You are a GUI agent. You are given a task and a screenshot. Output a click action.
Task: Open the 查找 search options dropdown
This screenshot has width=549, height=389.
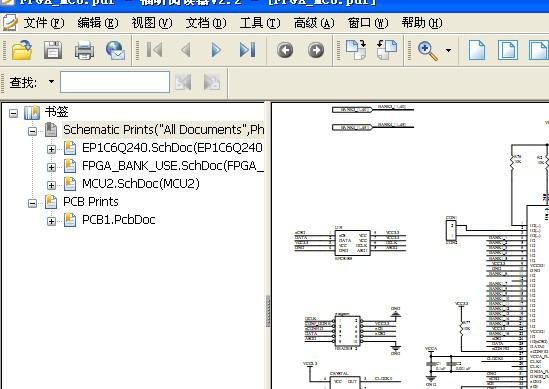[51, 82]
